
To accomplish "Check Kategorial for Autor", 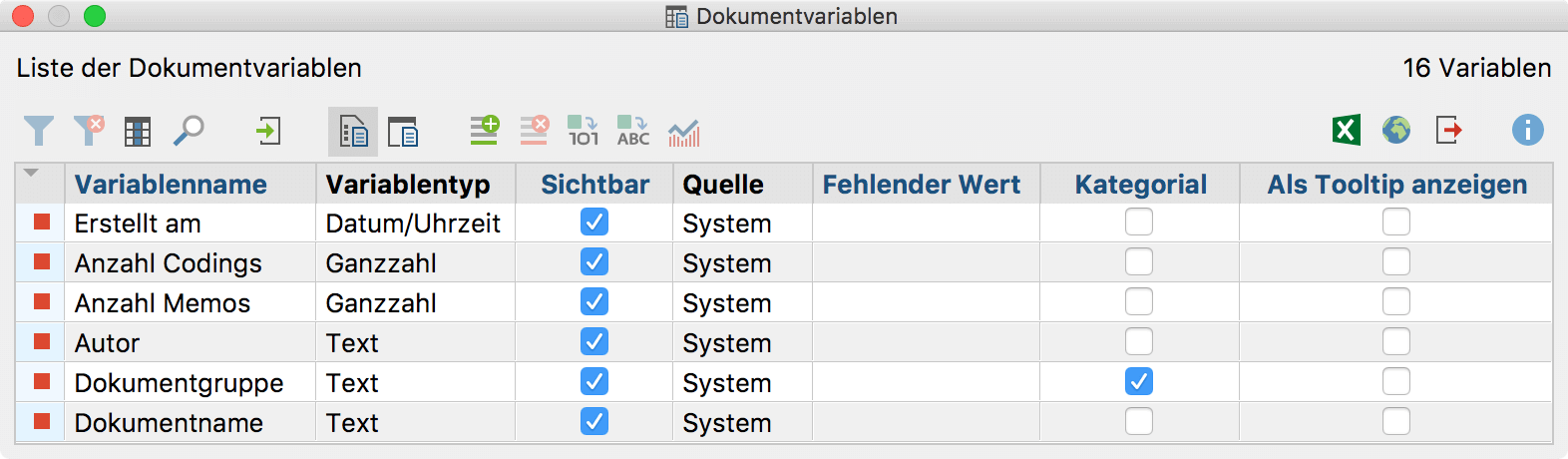I will coord(1139,341).
